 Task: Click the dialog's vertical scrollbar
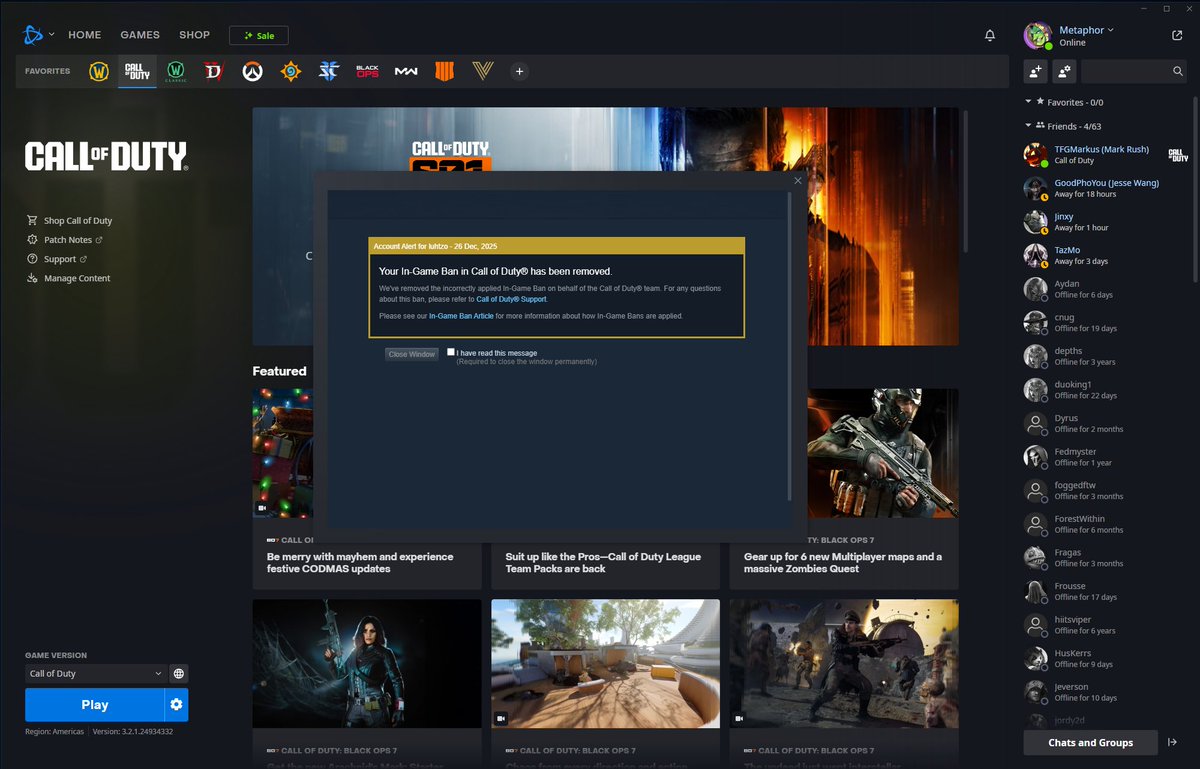coord(790,345)
